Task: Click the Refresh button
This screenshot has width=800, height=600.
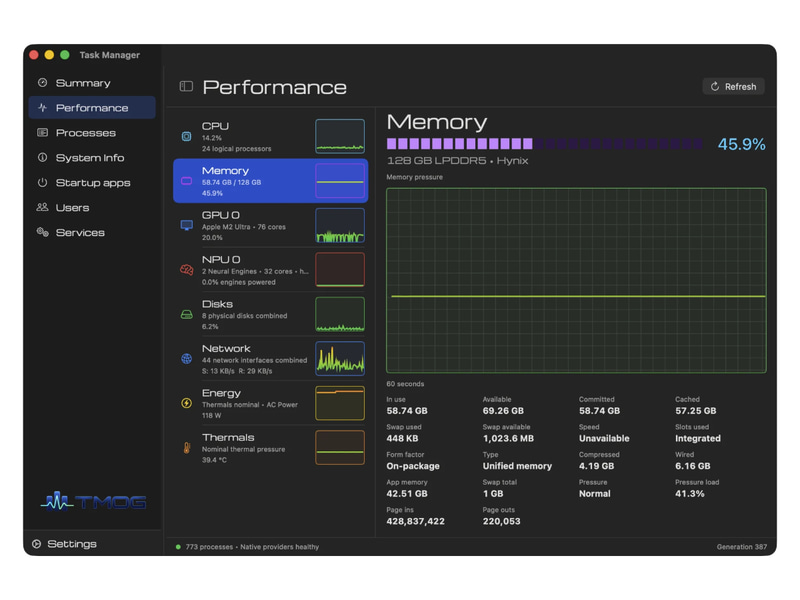Action: [733, 87]
